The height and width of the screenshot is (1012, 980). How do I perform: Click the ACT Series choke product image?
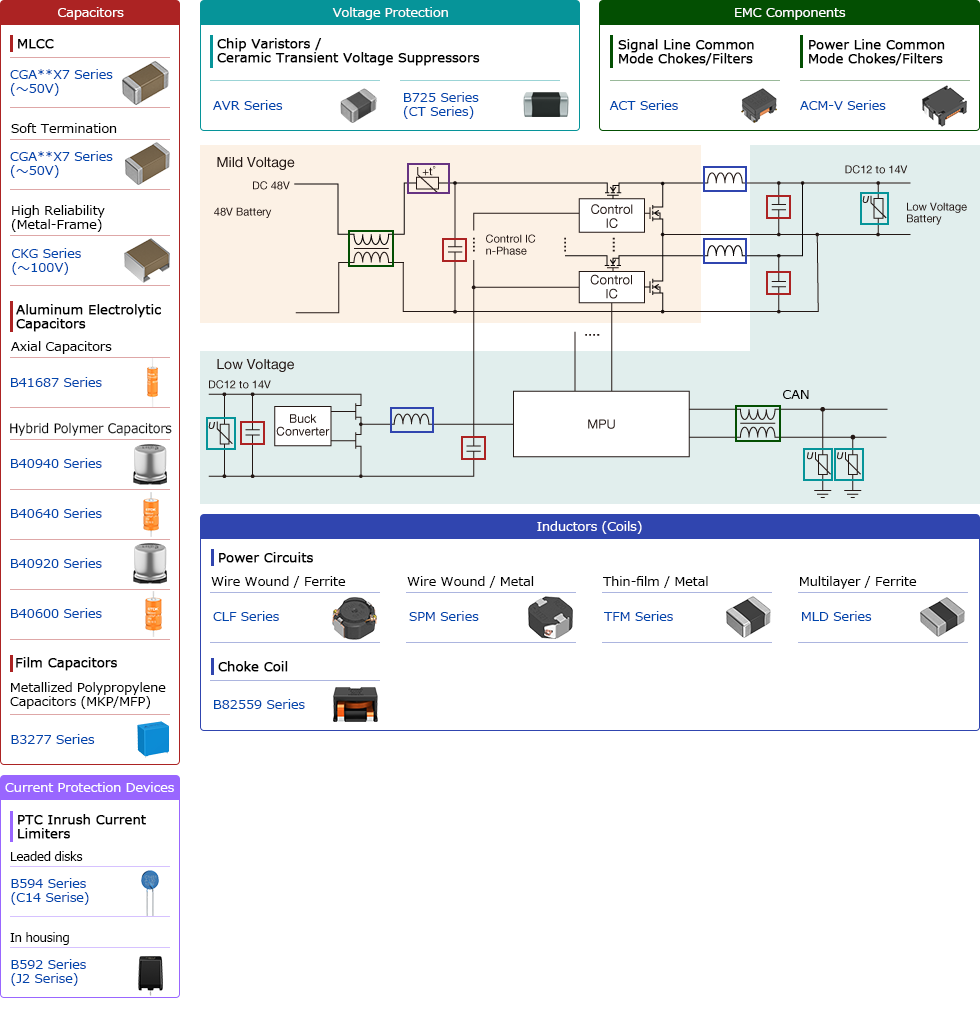click(x=758, y=105)
